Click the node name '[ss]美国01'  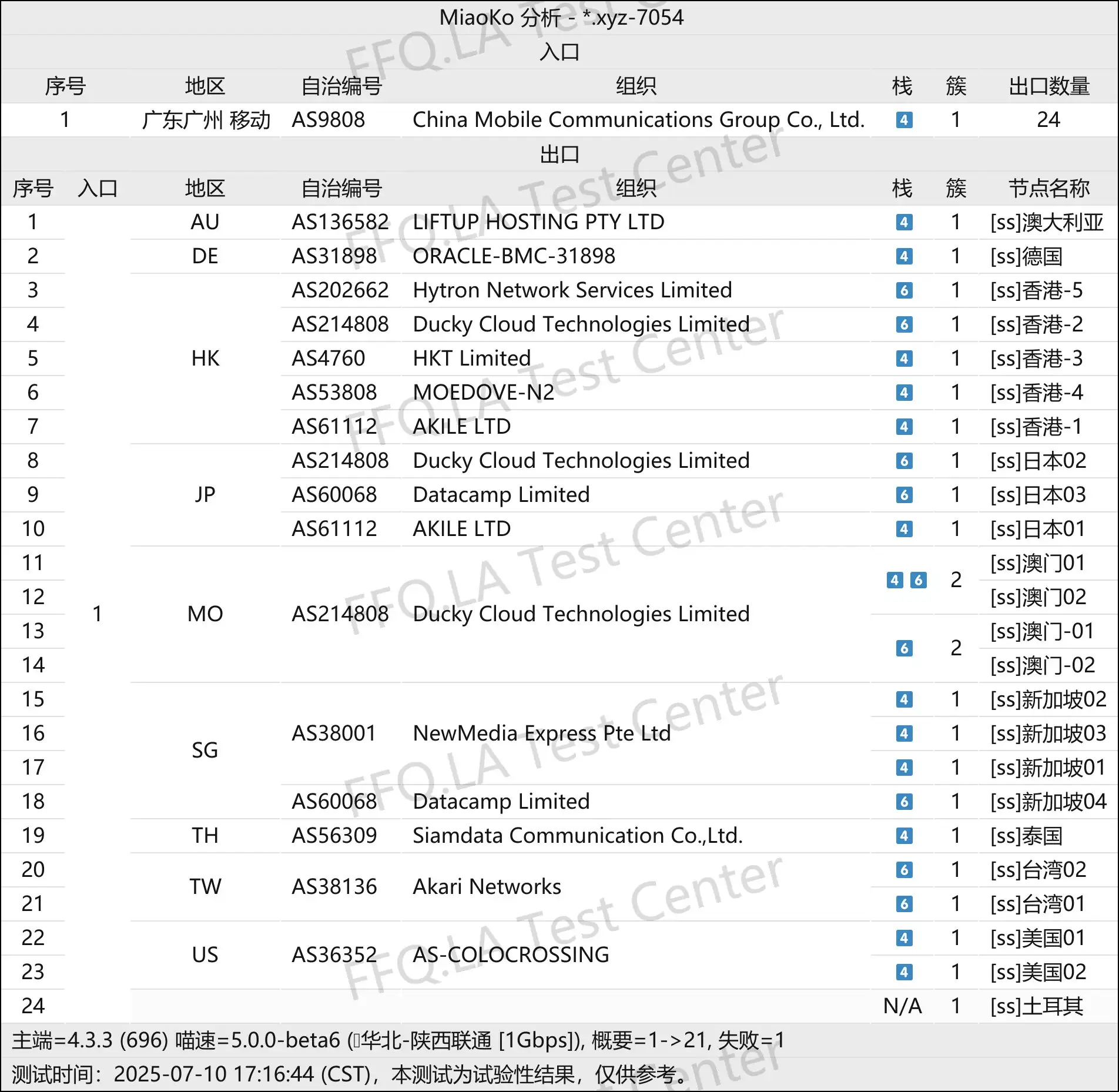pos(1038,938)
